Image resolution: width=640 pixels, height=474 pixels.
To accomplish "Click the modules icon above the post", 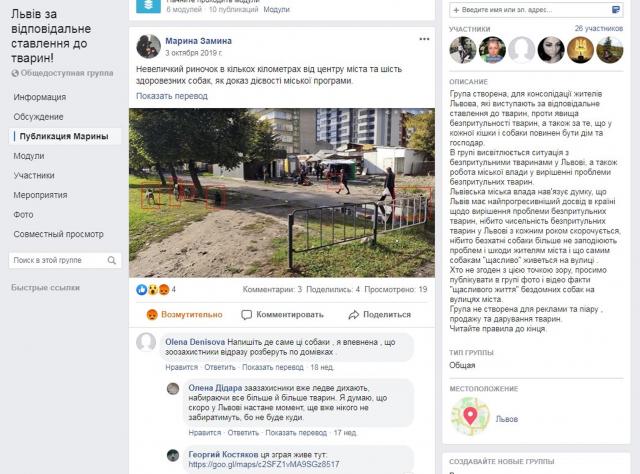I will (x=148, y=6).
